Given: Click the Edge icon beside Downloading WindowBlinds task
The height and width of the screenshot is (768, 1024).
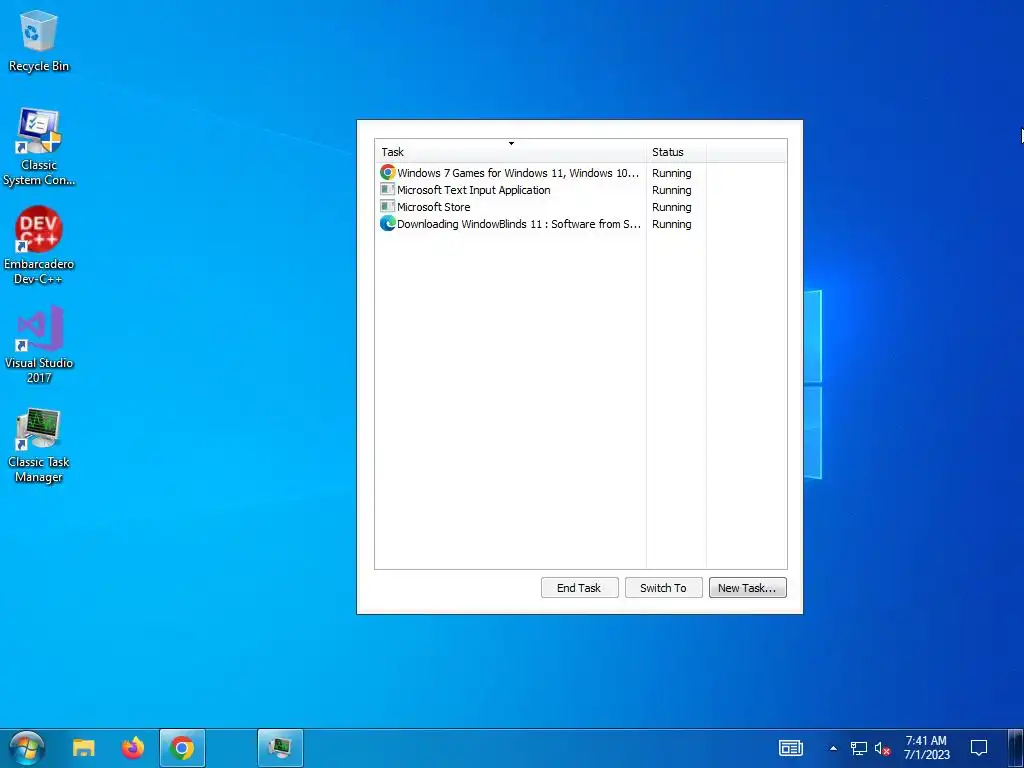Looking at the screenshot, I should coord(388,223).
